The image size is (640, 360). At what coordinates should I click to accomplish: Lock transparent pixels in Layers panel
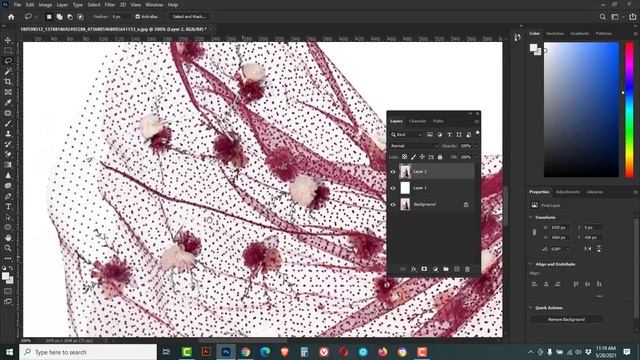pos(404,157)
